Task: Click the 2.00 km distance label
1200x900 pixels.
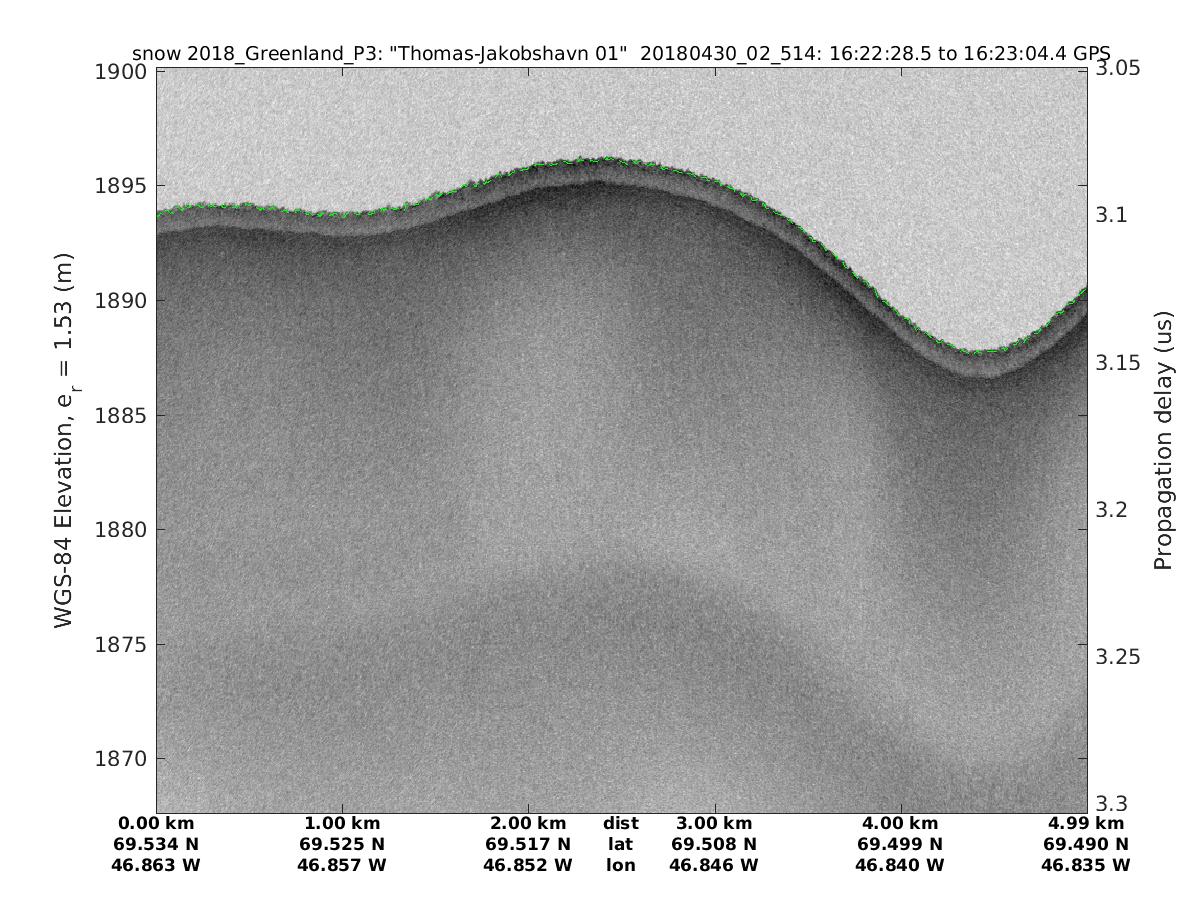Action: [x=528, y=823]
